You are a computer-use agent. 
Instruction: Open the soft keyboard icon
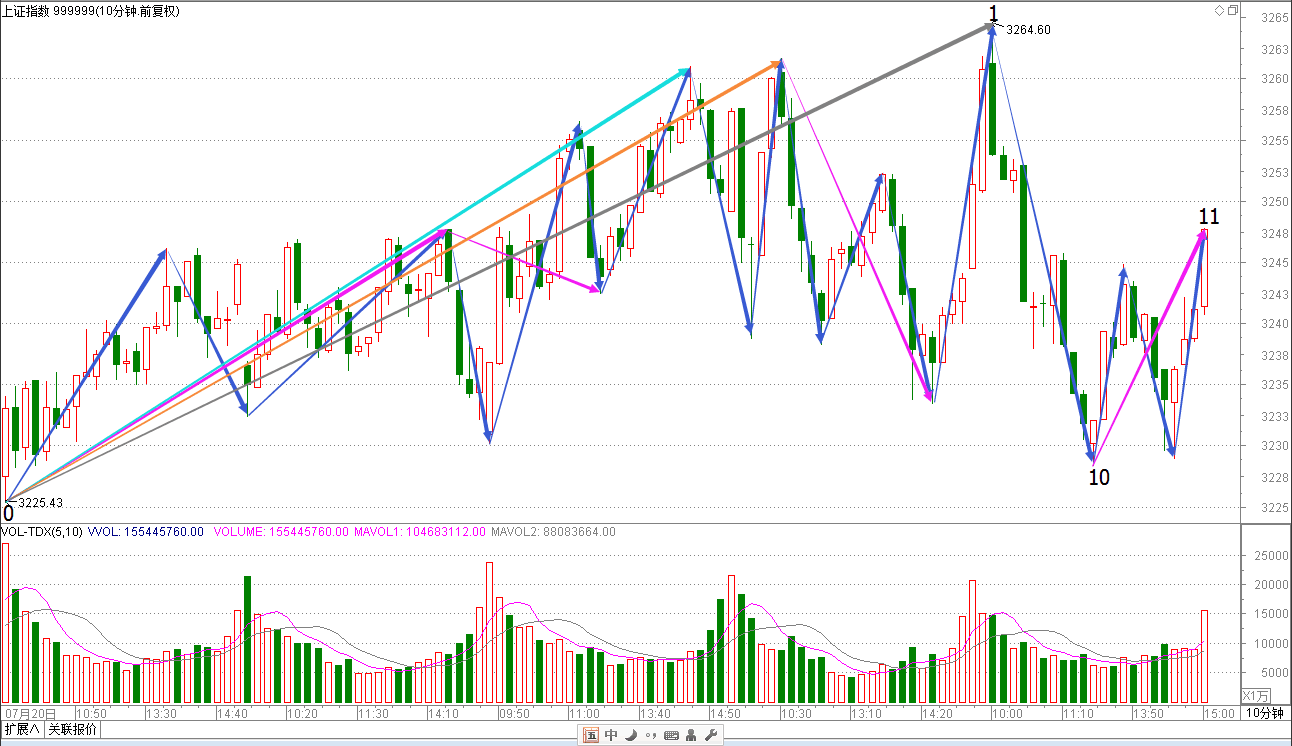pyautogui.click(x=671, y=736)
